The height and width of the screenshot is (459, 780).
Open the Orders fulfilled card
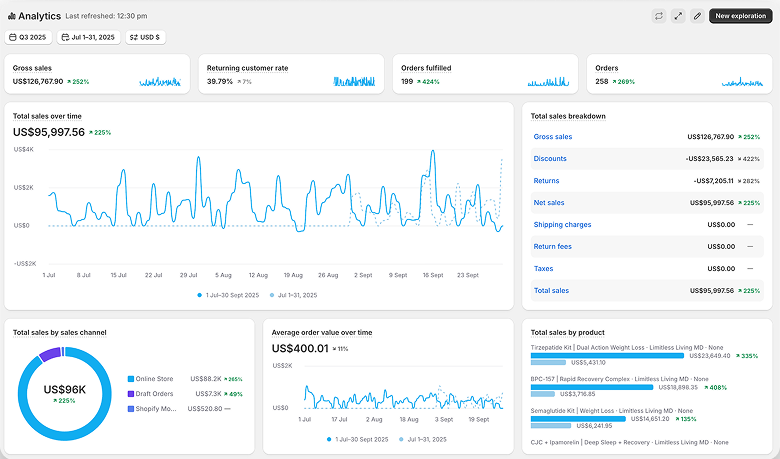click(x=486, y=74)
